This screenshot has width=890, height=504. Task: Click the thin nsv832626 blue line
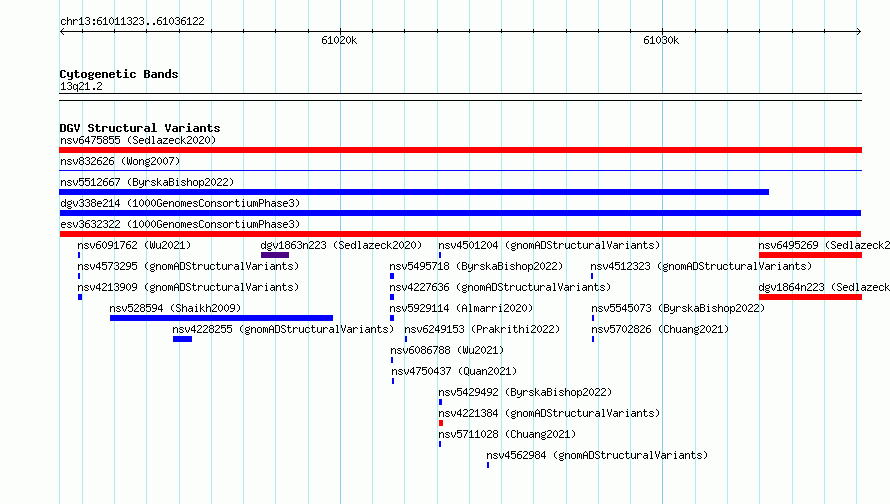pos(460,170)
